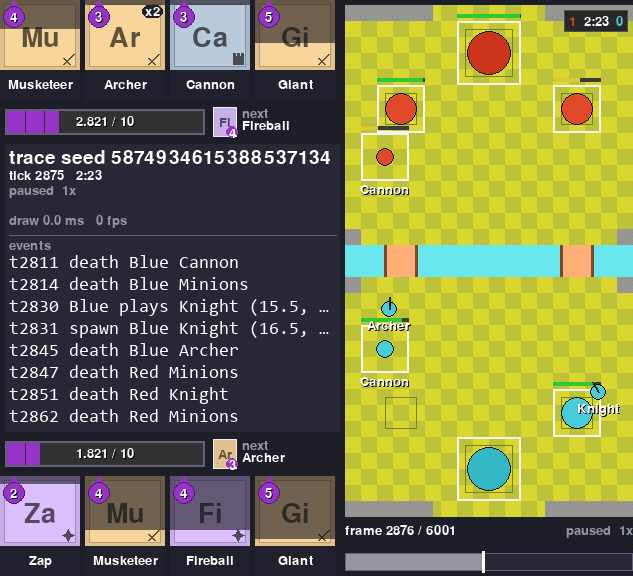The width and height of the screenshot is (633, 576).
Task: Select the bottom Musketeer card
Action: click(x=125, y=511)
